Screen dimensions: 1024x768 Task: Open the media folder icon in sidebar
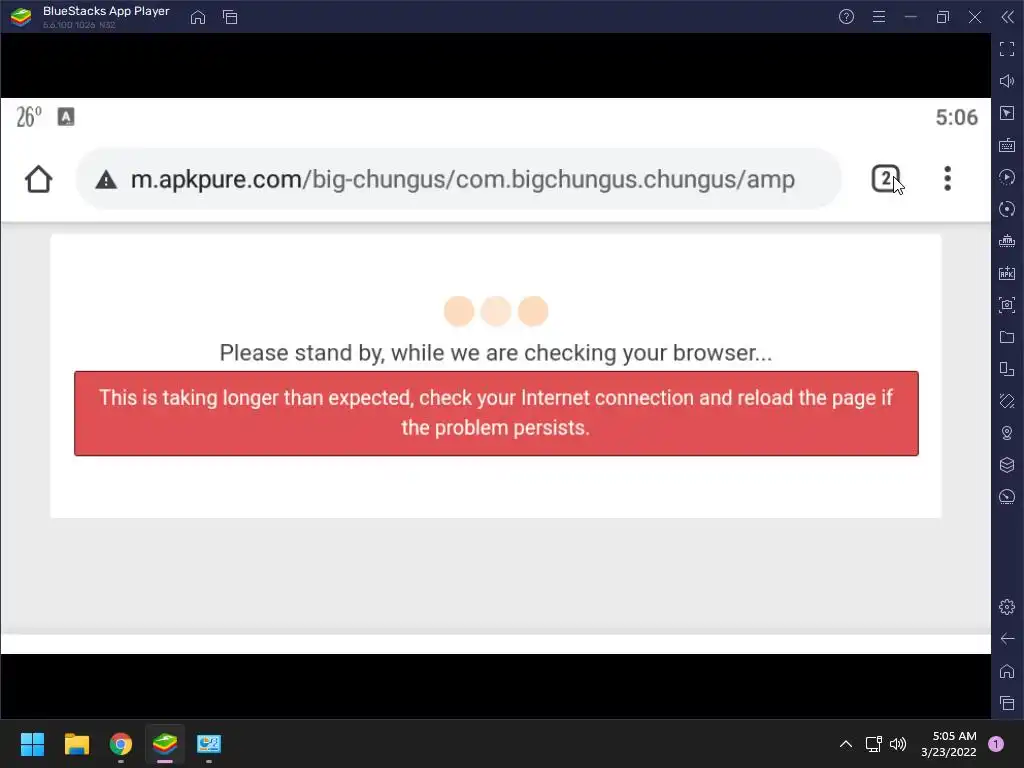pos(1007,337)
